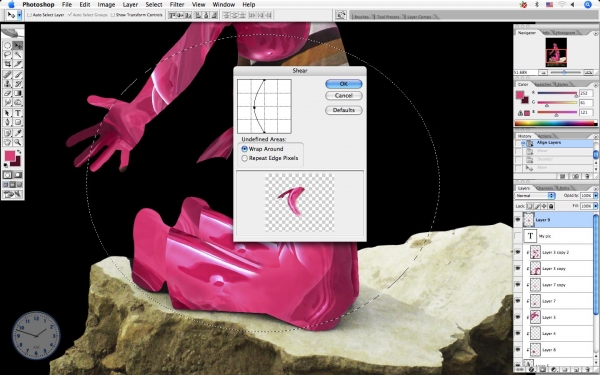Select the Healing Brush tool
This screenshot has height=375, width=600.
click(x=7, y=75)
